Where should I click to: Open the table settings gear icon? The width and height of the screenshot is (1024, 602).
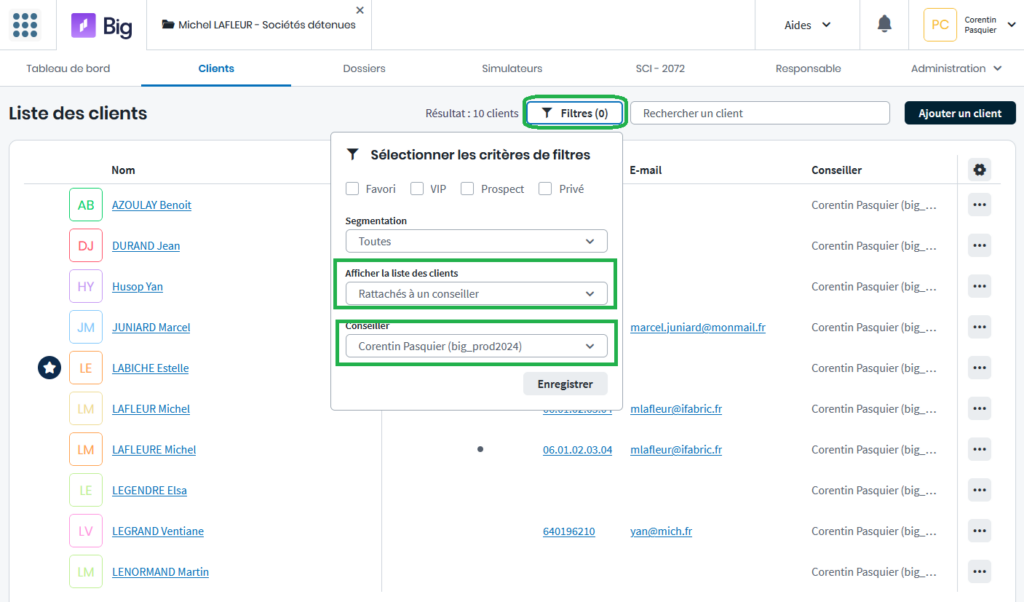[x=979, y=170]
